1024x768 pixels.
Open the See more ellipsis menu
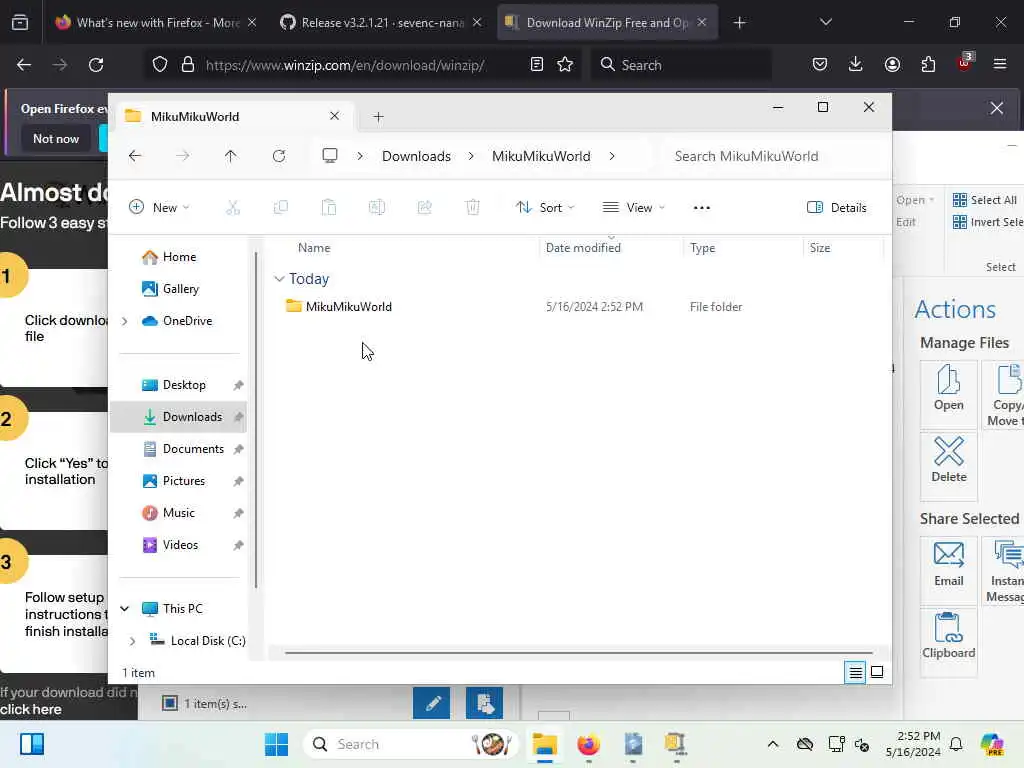pos(701,208)
